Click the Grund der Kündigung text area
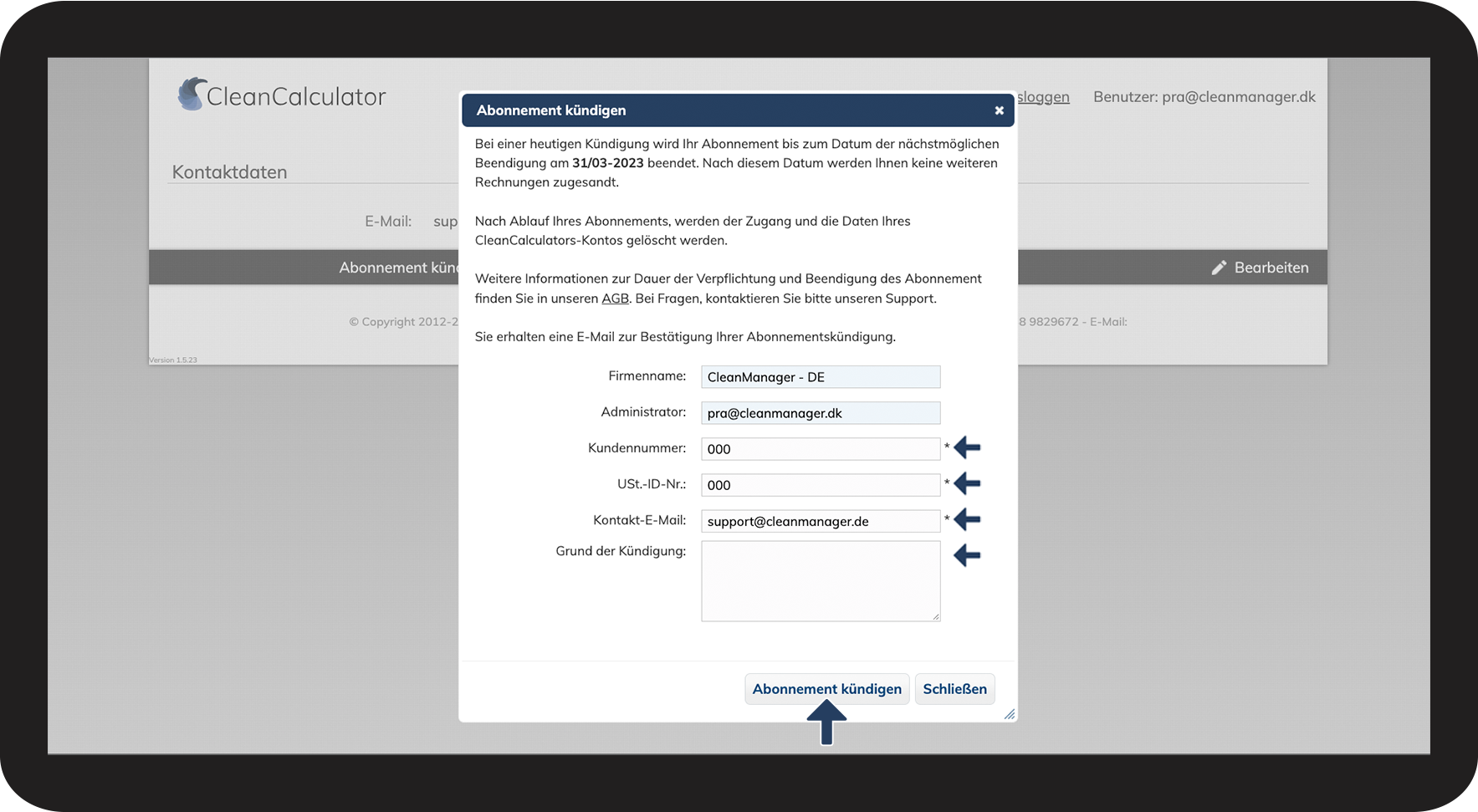Viewport: 1478px width, 812px height. 821,581
